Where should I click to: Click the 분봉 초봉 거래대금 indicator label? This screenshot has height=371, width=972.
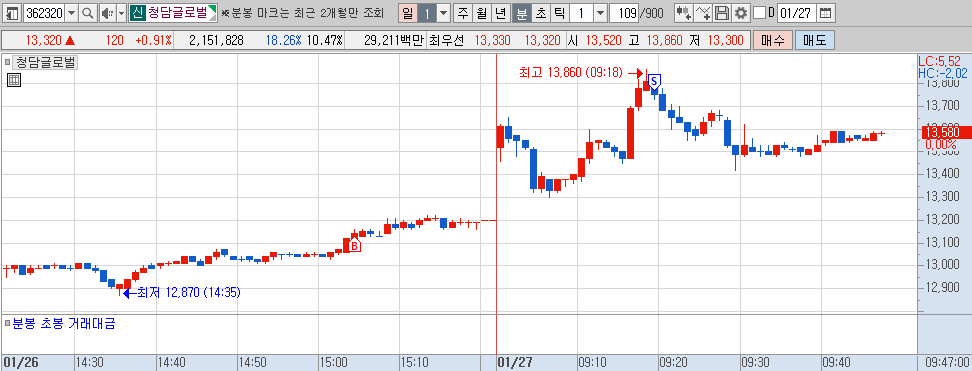tap(63, 323)
